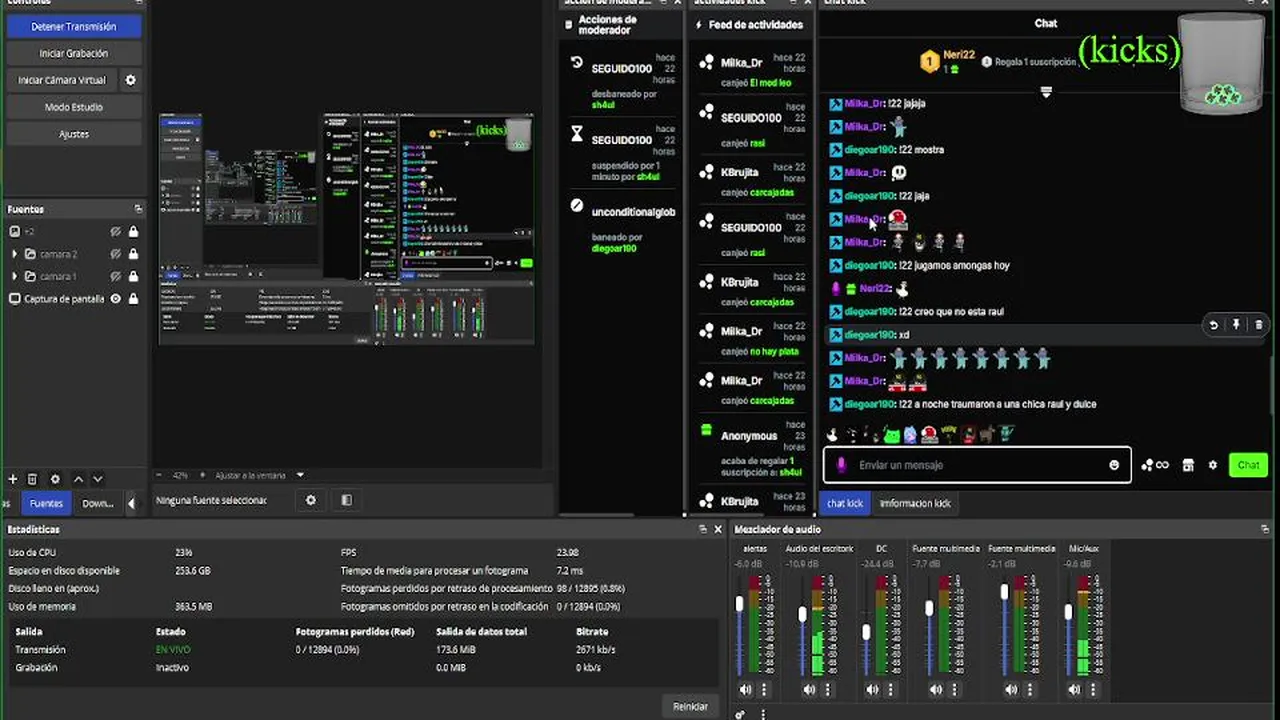
Task: Mute the Audio del escritorio channel
Action: (809, 689)
